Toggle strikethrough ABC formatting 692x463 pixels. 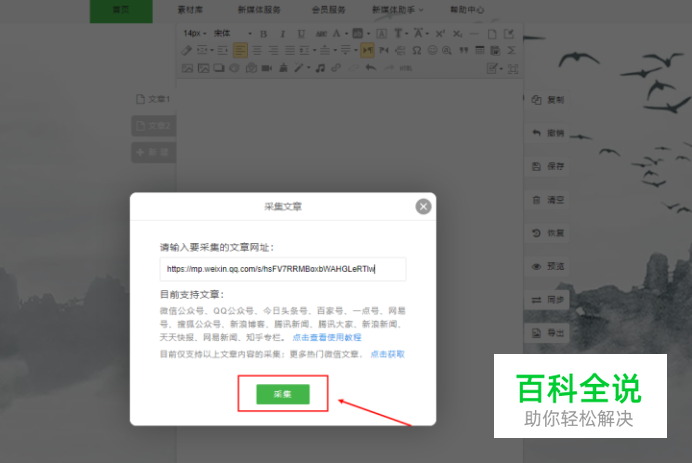pyautogui.click(x=321, y=34)
